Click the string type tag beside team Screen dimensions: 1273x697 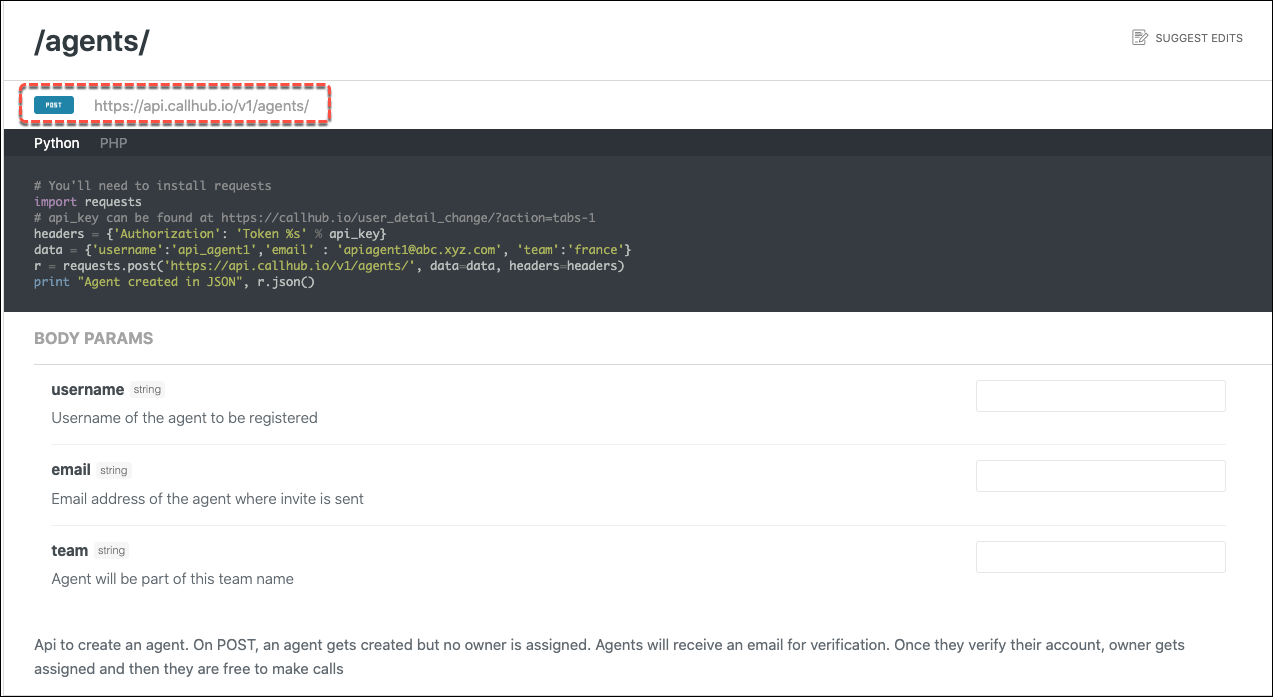coord(111,551)
